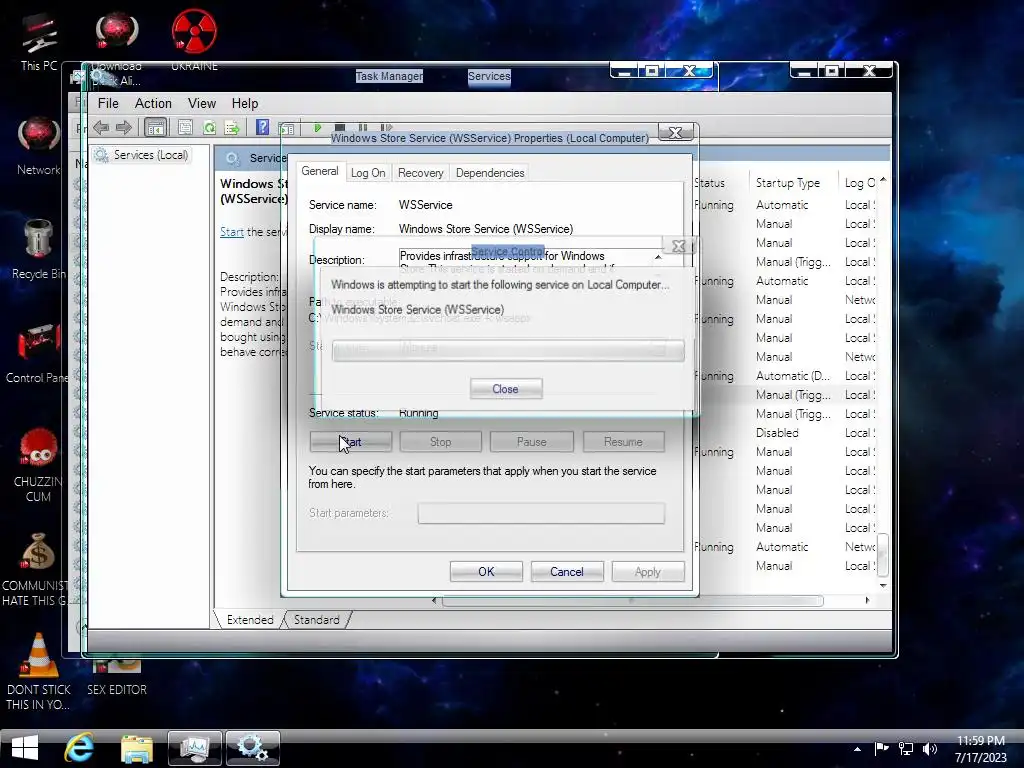Click the Forward arrow in Services toolbar
1024x768 pixels.
click(x=123, y=127)
